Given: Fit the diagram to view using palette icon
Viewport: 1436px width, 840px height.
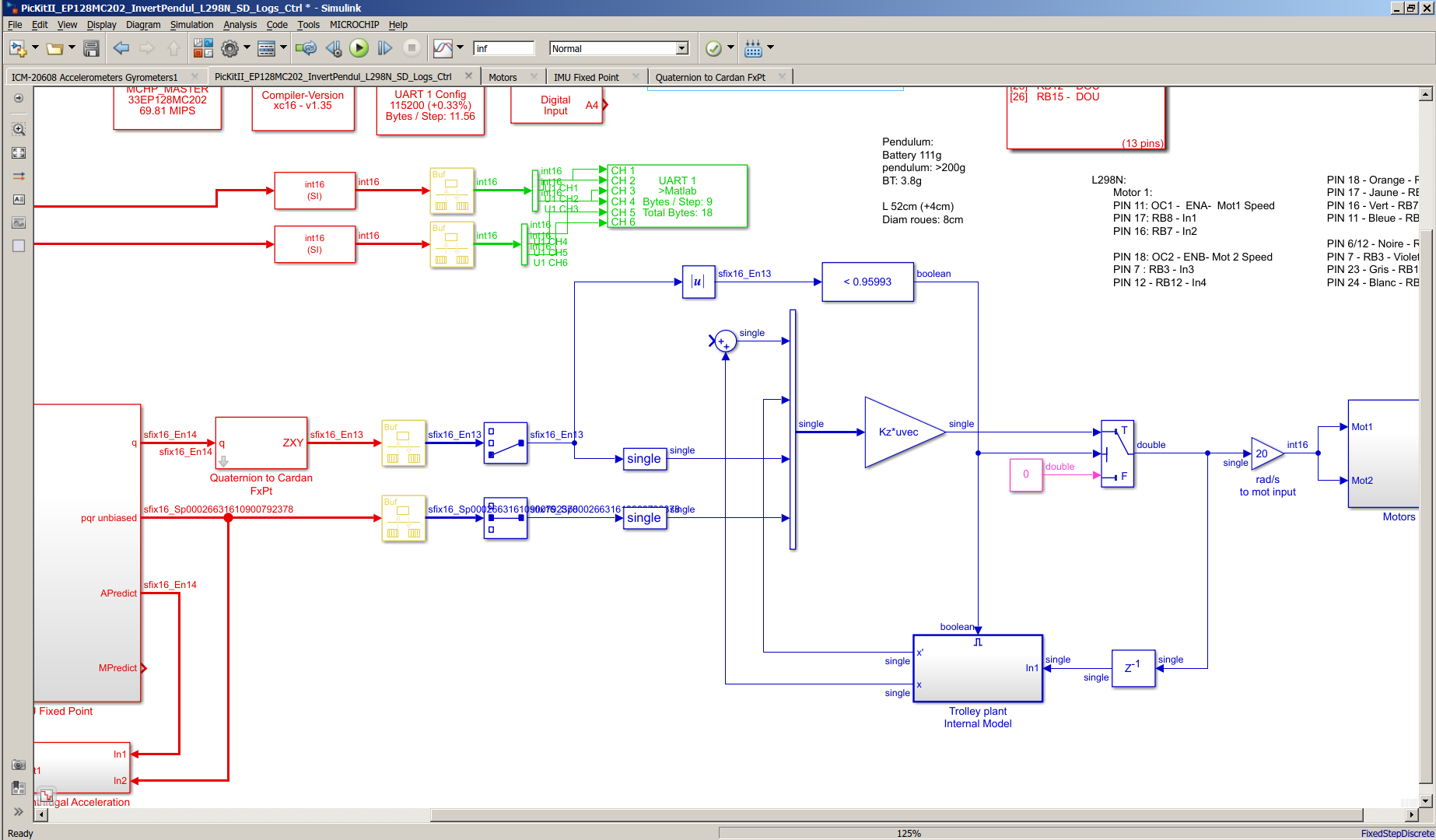Looking at the screenshot, I should point(17,152).
